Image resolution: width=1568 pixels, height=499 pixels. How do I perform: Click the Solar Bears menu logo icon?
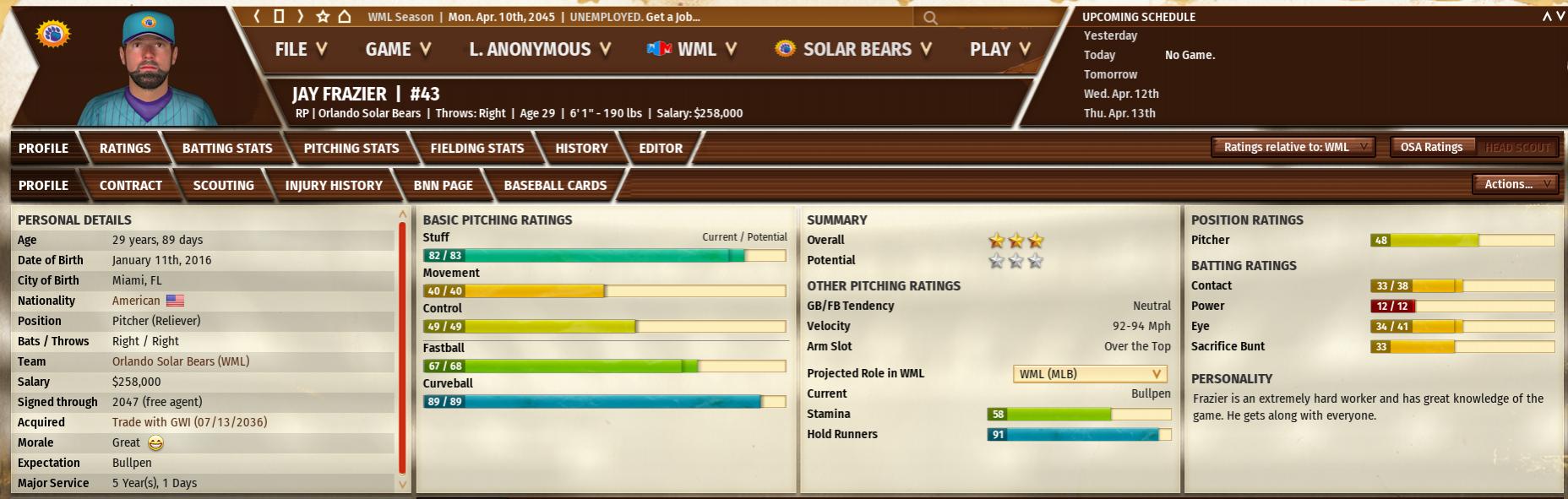tap(785, 49)
